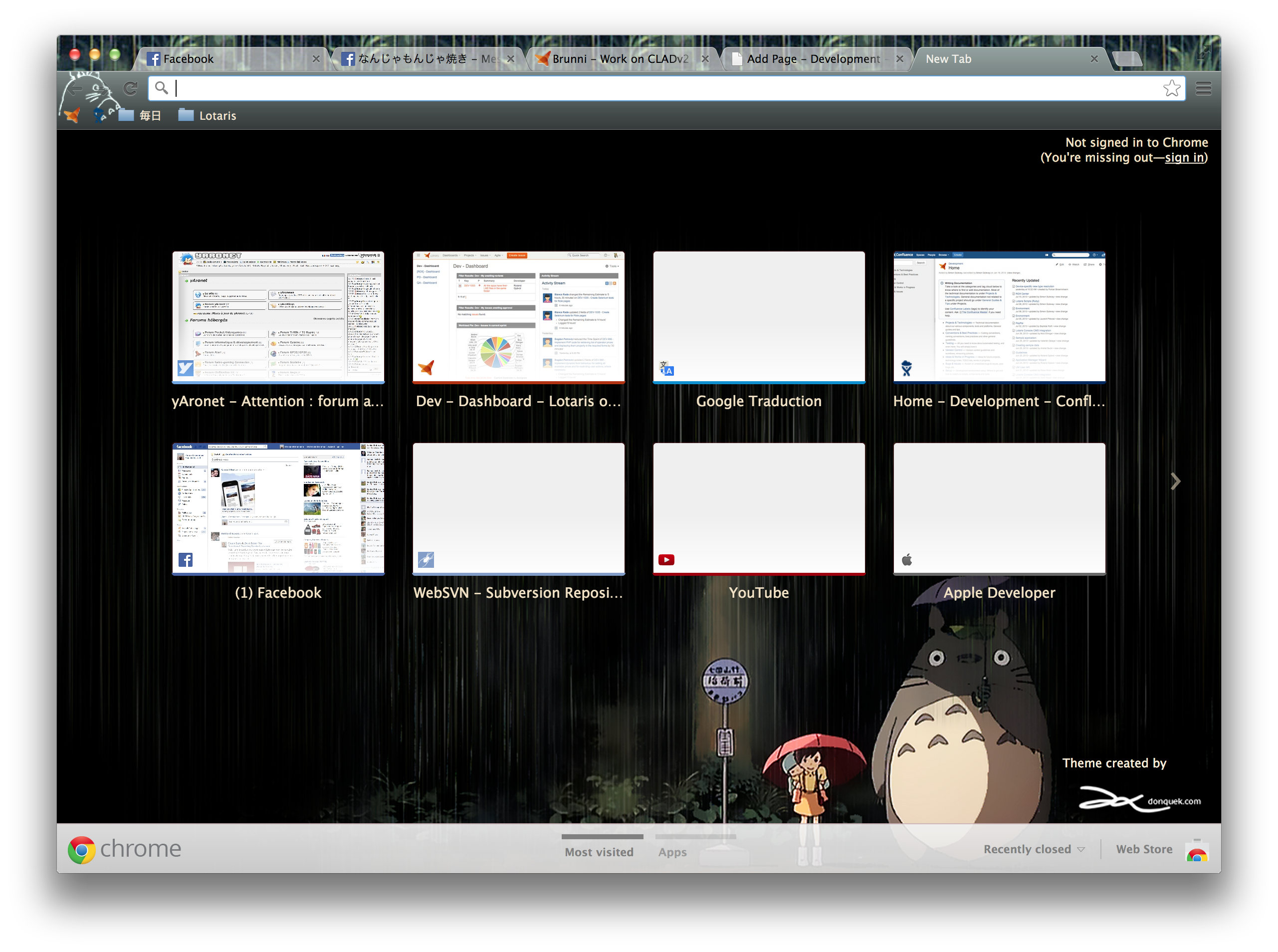Click the reload page icon
This screenshot has width=1278, height=952.
(x=131, y=88)
